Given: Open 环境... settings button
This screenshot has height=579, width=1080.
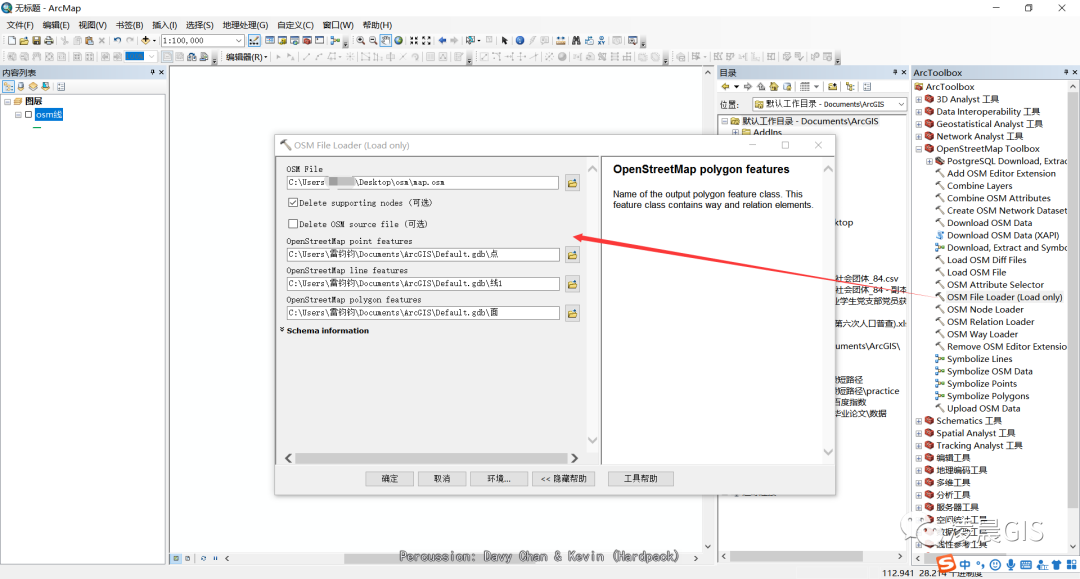Looking at the screenshot, I should (x=499, y=478).
